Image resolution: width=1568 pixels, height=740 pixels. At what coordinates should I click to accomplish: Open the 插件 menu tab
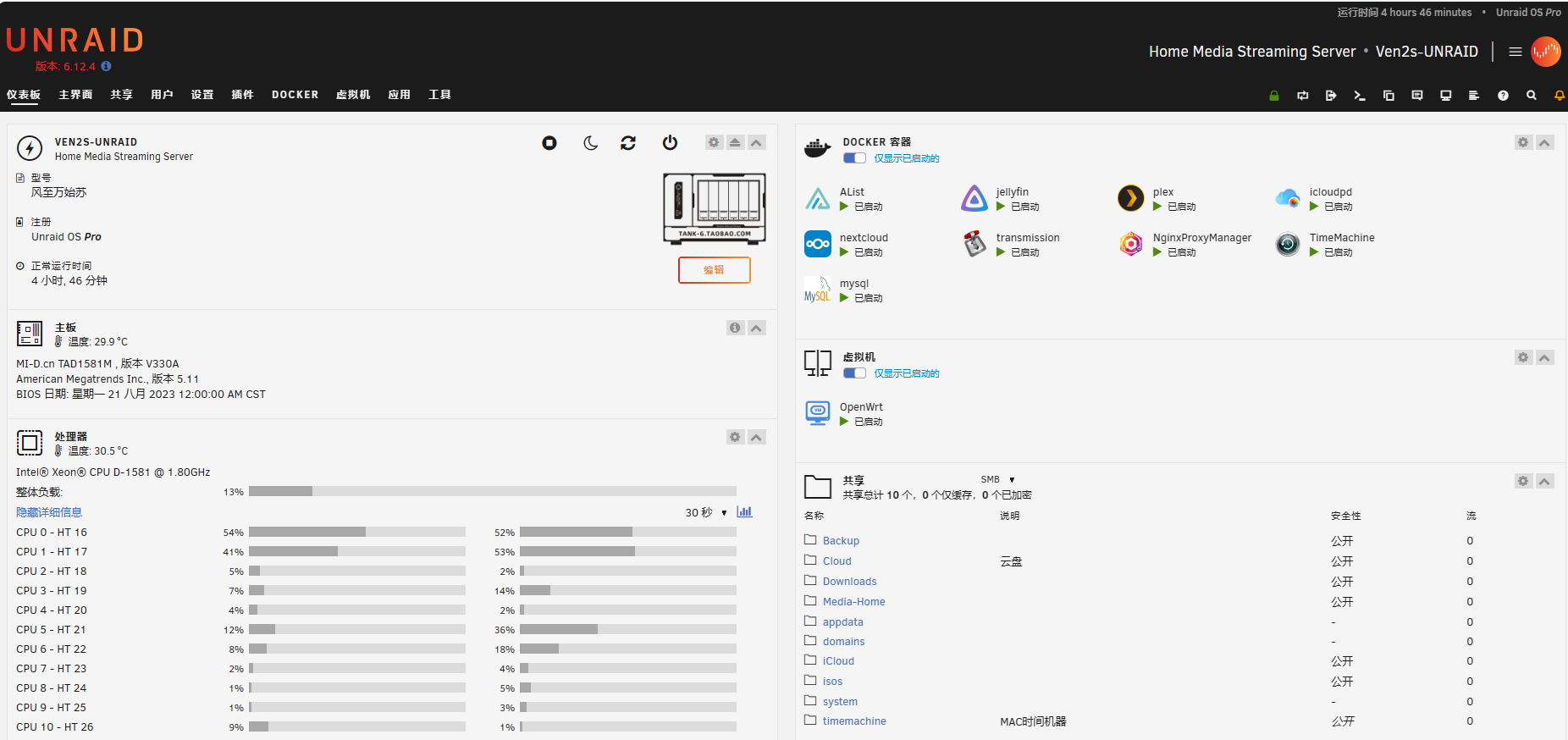243,95
